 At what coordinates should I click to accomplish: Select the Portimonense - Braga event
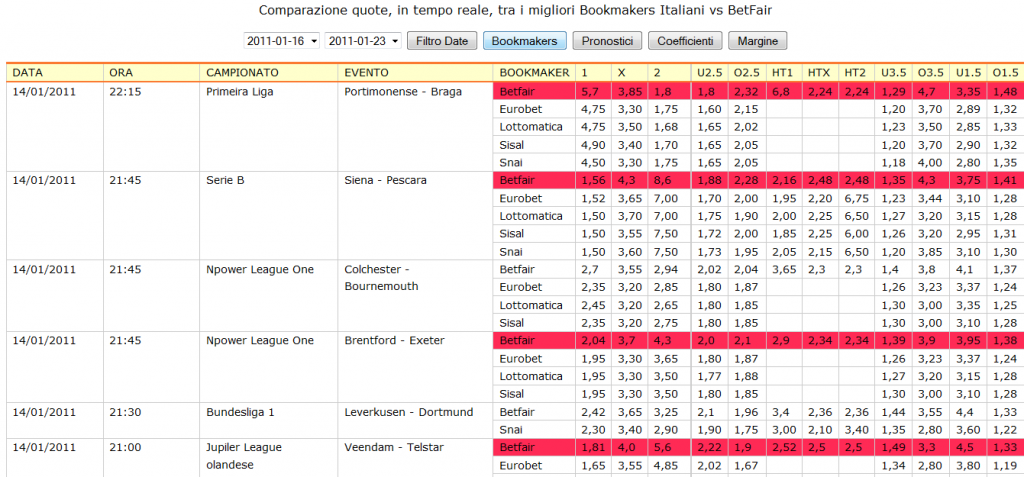point(404,91)
